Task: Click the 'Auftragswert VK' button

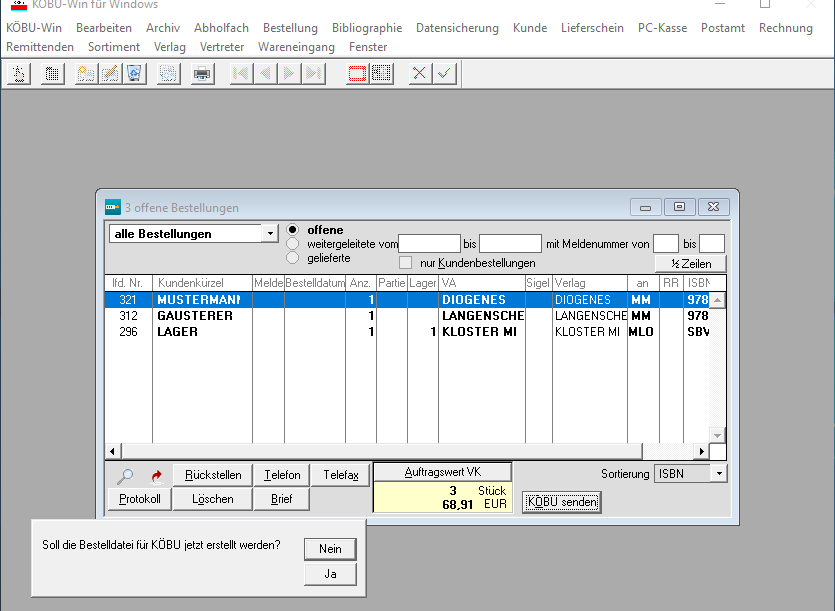Action: pos(443,471)
